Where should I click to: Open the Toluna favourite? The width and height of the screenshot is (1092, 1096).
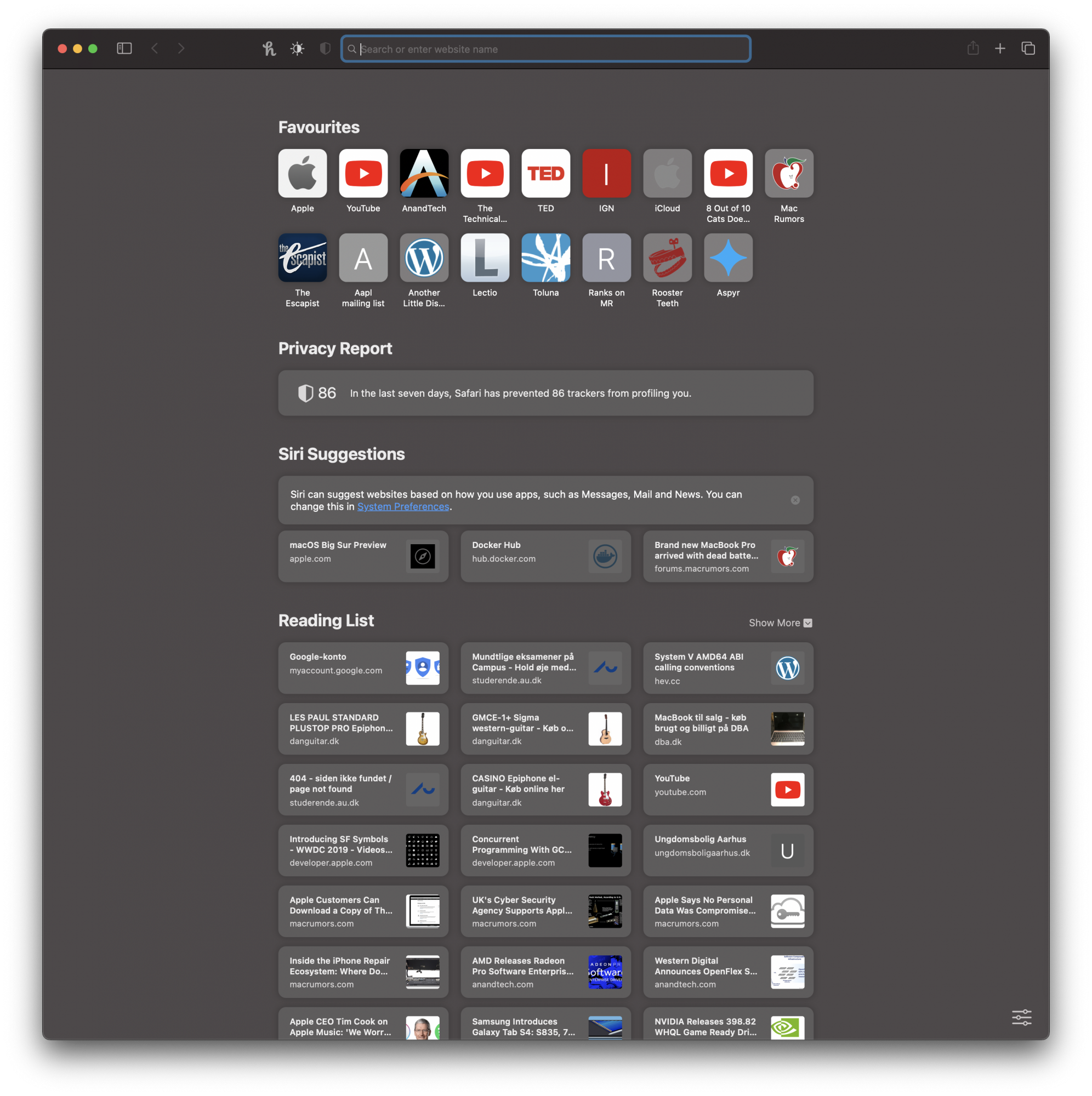coord(545,258)
